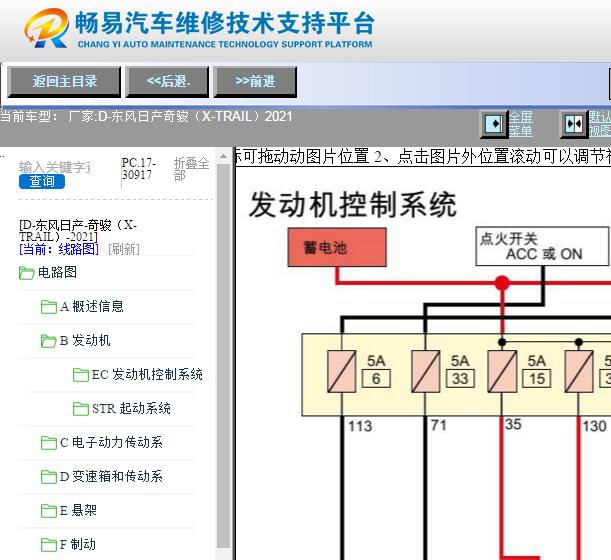Select F 制动 tree item
611x560 pixels.
tap(78, 544)
